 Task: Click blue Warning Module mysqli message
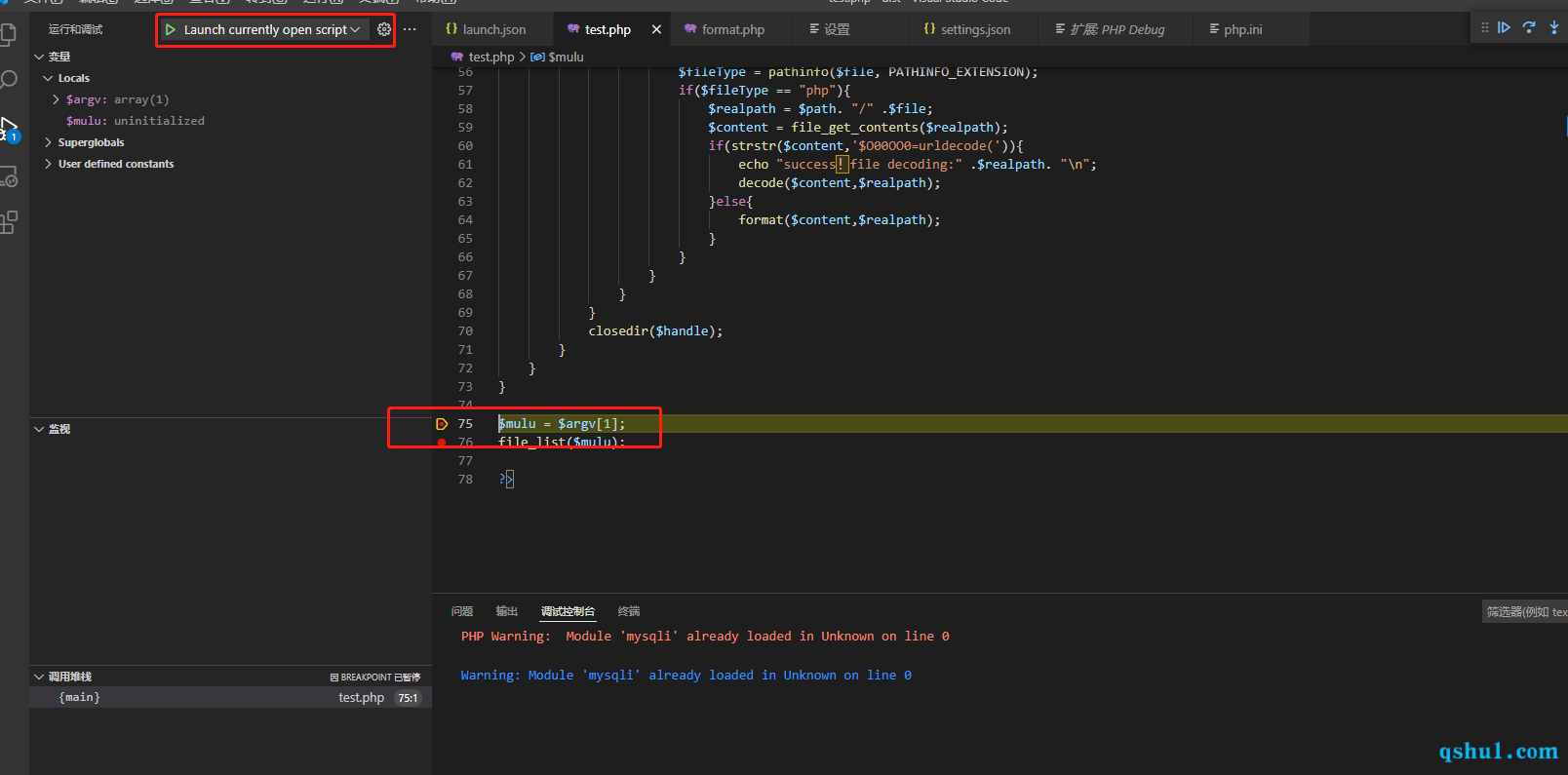point(686,676)
